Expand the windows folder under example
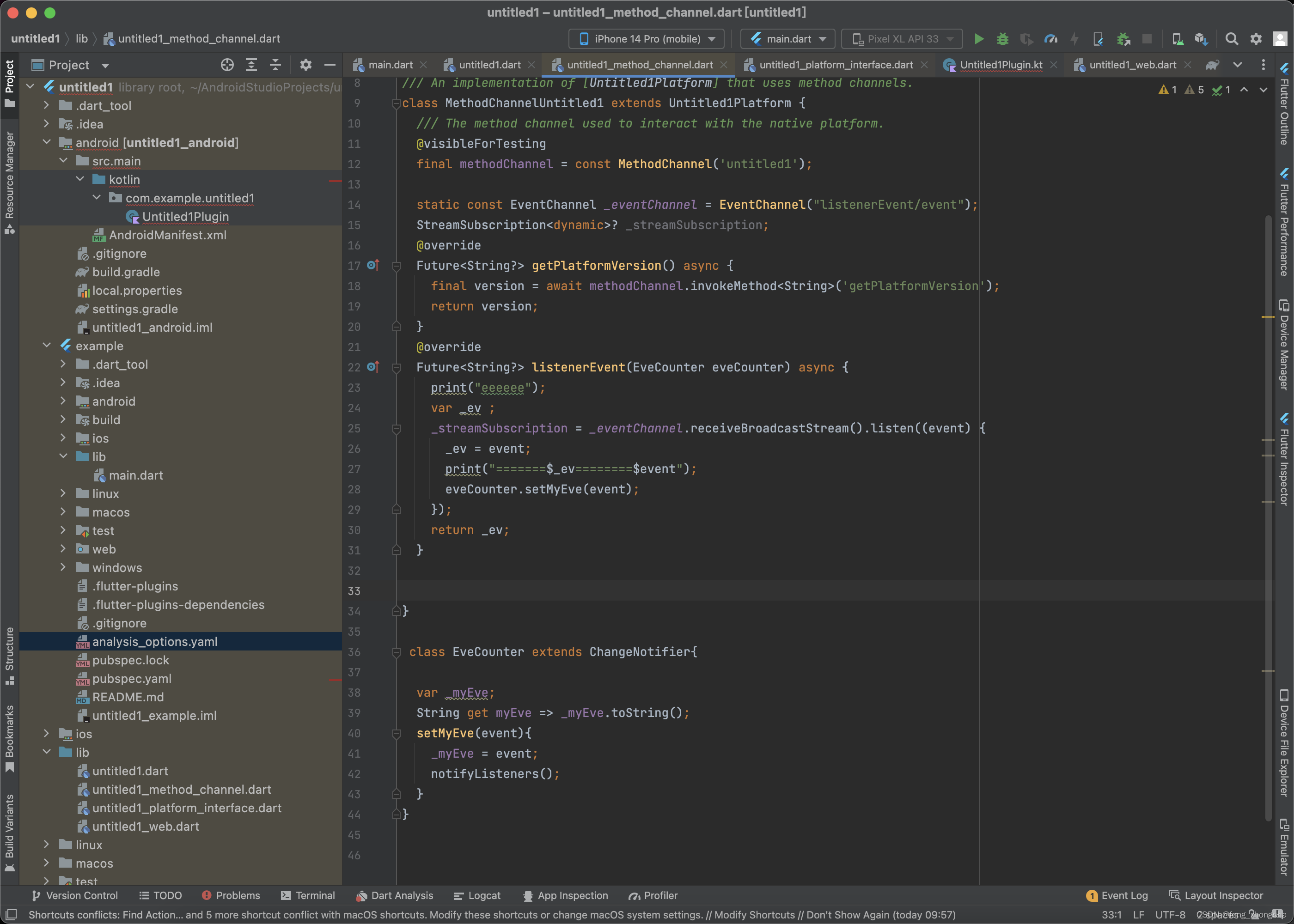Screen dimensions: 1294x924 63,567
